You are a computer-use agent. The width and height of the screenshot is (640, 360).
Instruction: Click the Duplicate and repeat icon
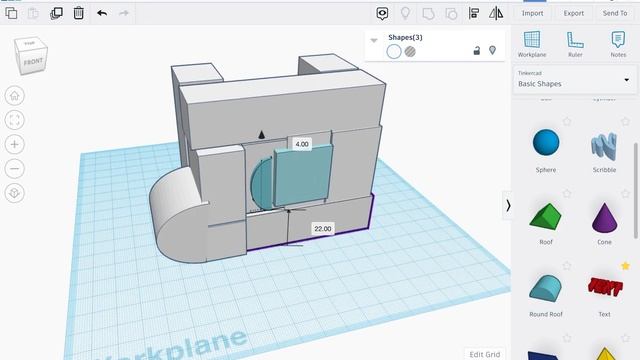click(56, 13)
